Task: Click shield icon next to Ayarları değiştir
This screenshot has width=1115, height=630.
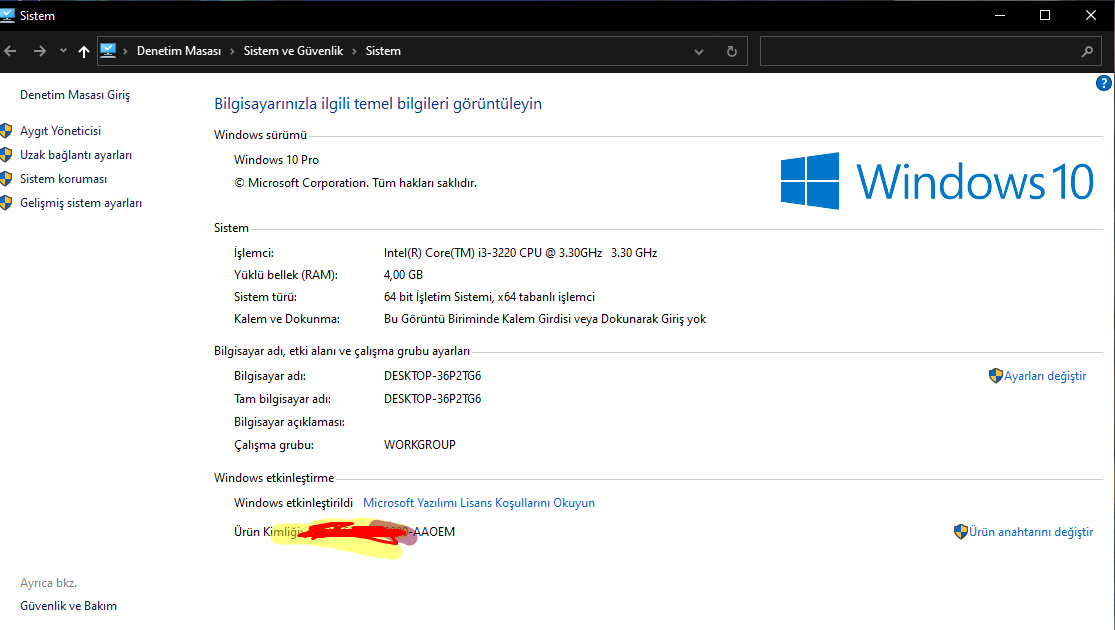Action: (996, 375)
